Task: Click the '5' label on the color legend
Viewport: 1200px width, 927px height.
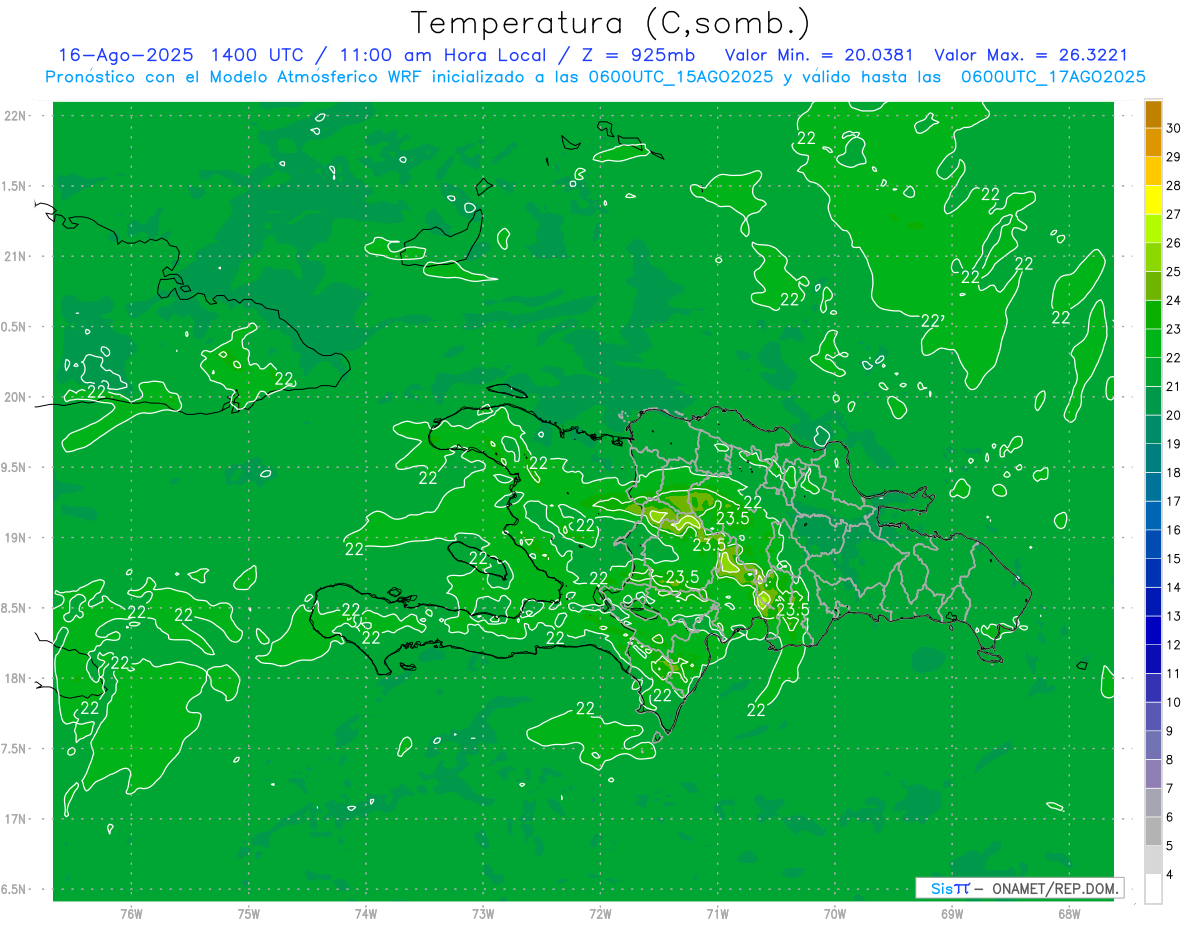Action: [1170, 846]
